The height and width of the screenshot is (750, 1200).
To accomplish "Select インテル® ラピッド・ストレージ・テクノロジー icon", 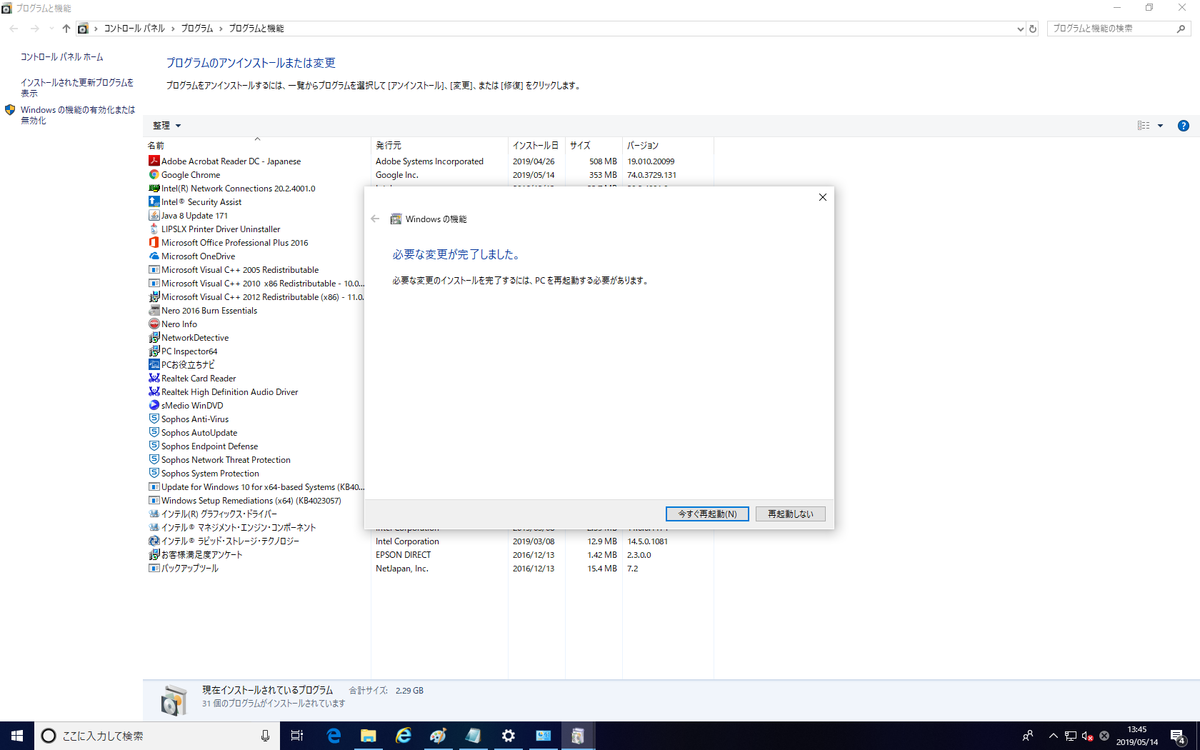I will click(154, 541).
